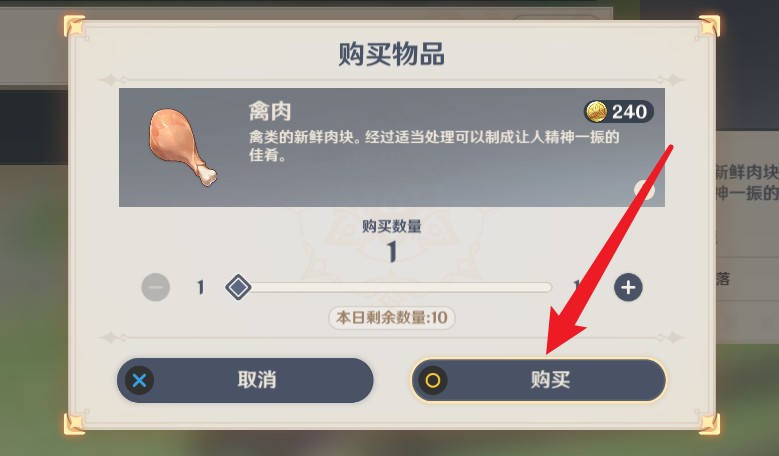Click the blue X icon on 取消
This screenshot has width=779, height=456.
click(x=140, y=380)
